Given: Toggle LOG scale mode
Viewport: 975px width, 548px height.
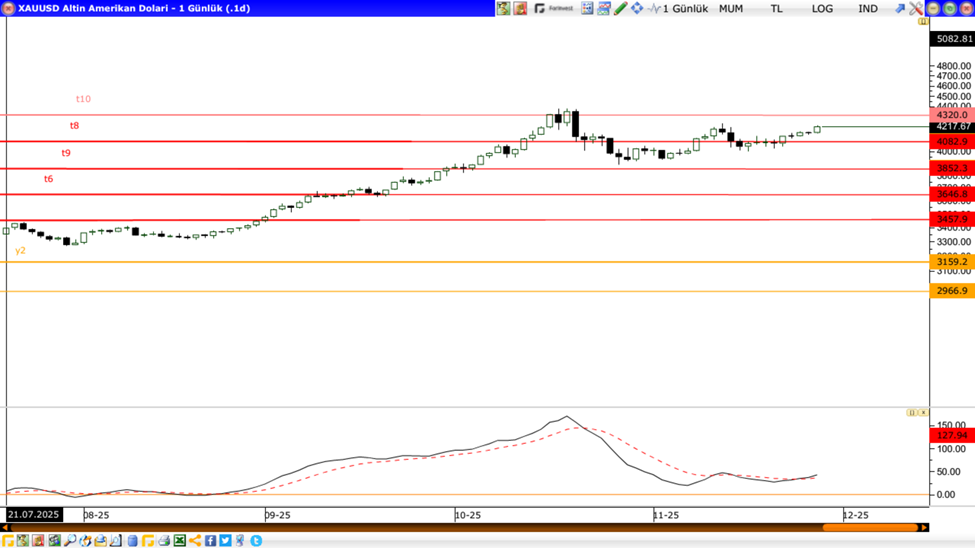Looking at the screenshot, I should [822, 8].
